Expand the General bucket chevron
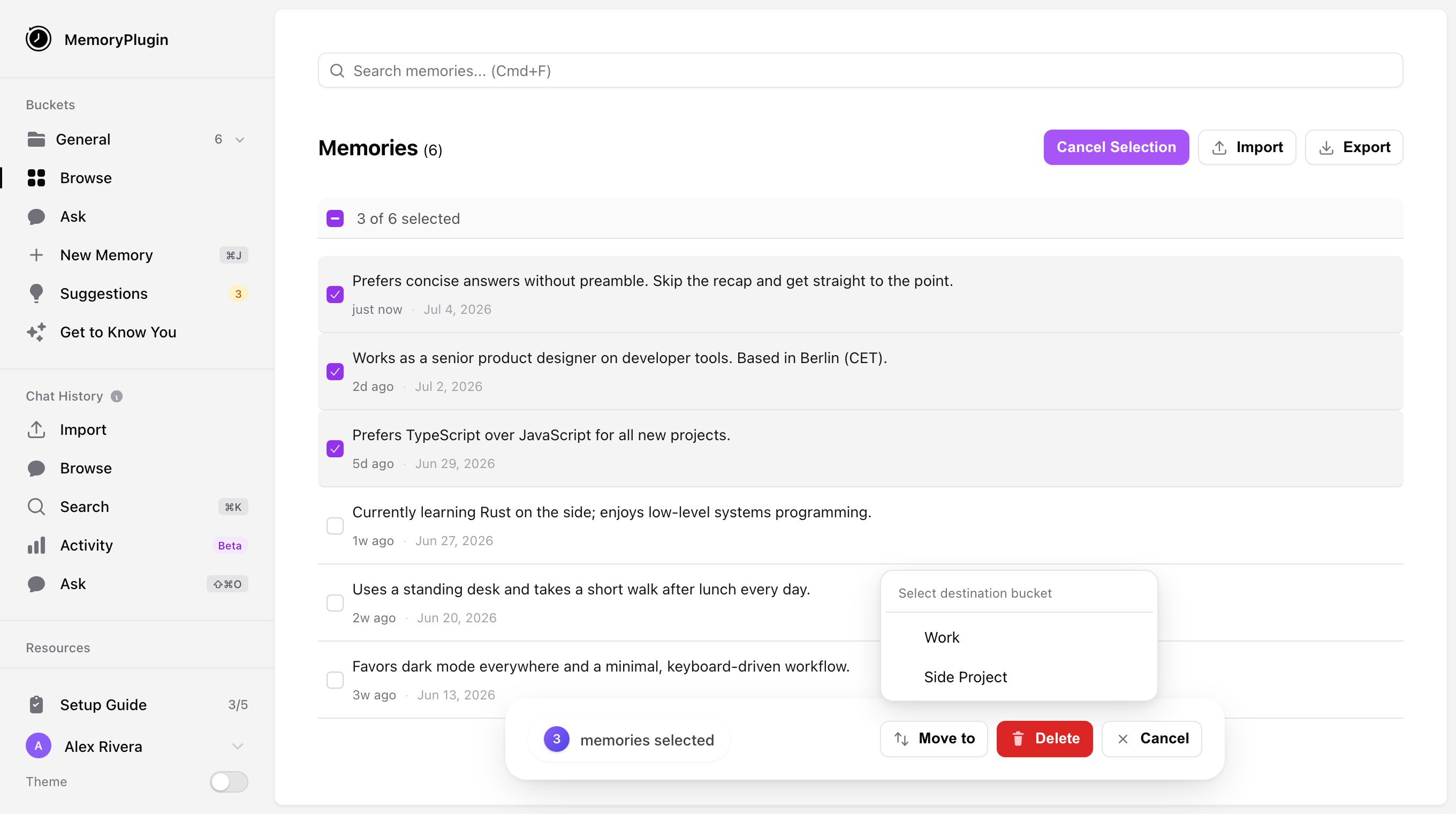The height and width of the screenshot is (814, 1456). coord(240,140)
